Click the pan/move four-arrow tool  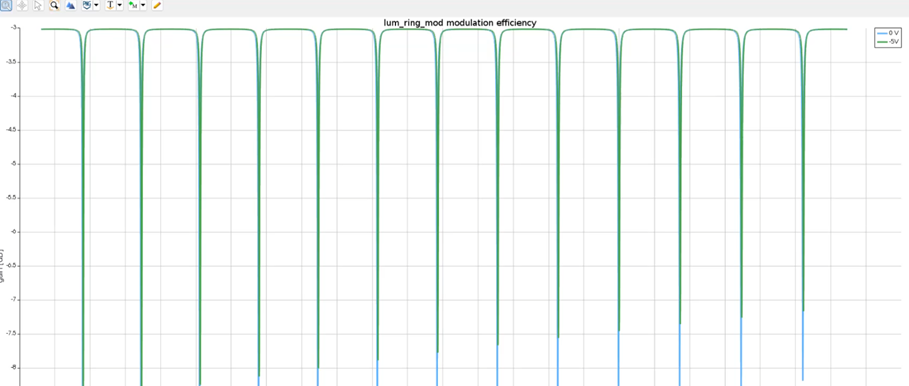21,5
